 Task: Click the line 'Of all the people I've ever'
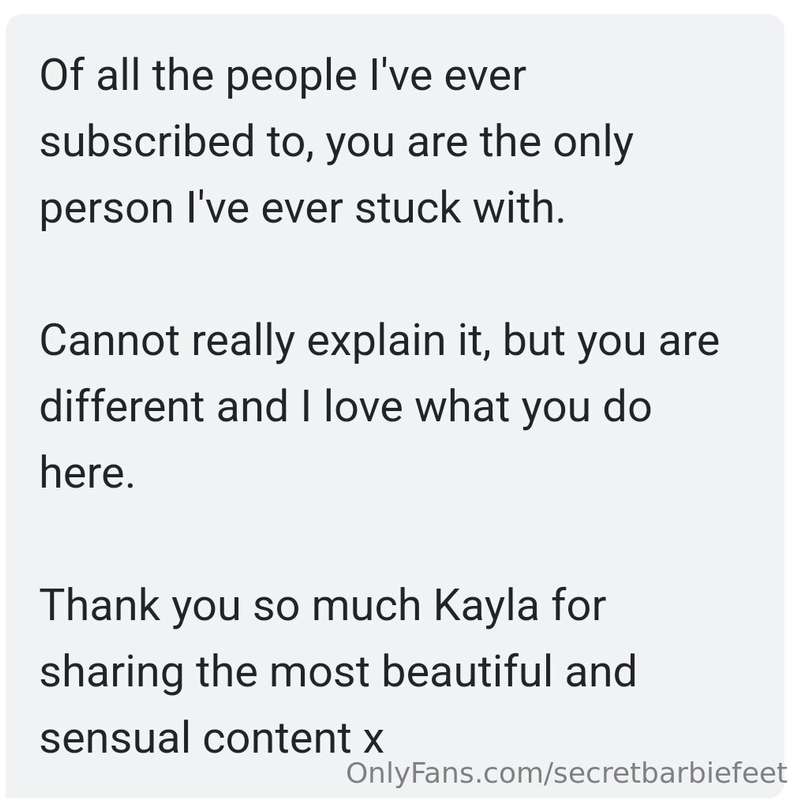coord(283,76)
